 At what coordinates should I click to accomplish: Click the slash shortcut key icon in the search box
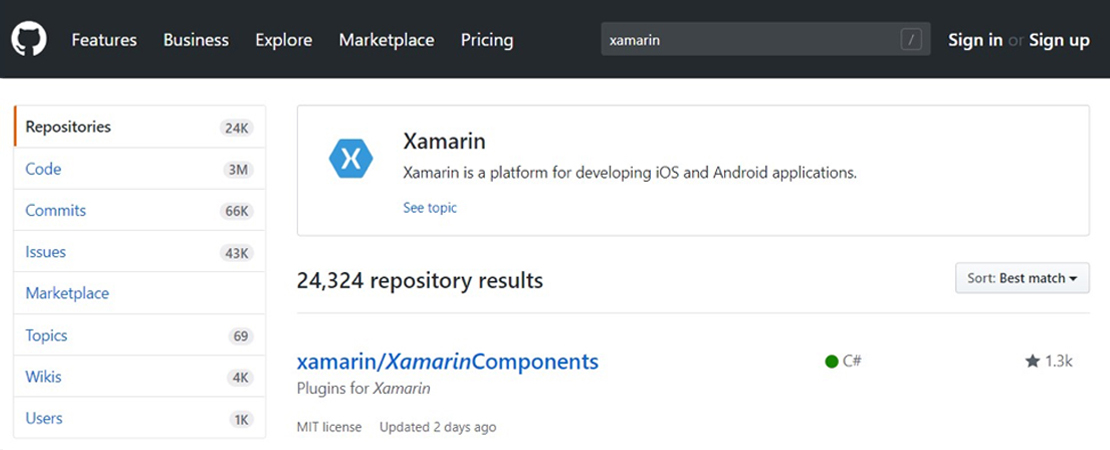click(x=911, y=40)
